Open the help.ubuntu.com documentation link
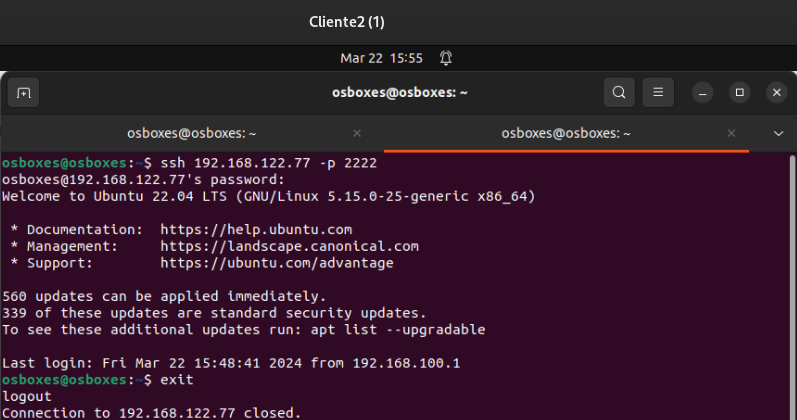The height and width of the screenshot is (420, 797). pos(256,229)
